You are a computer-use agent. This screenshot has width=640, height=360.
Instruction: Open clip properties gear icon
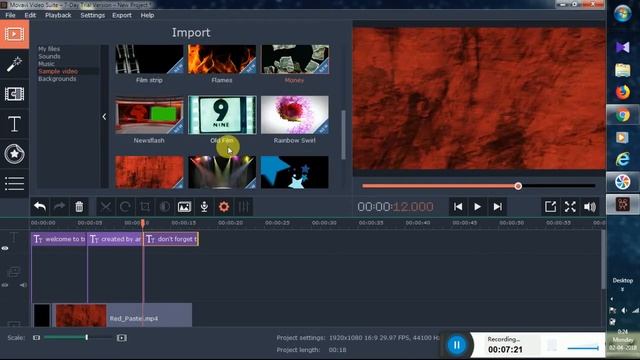click(224, 207)
